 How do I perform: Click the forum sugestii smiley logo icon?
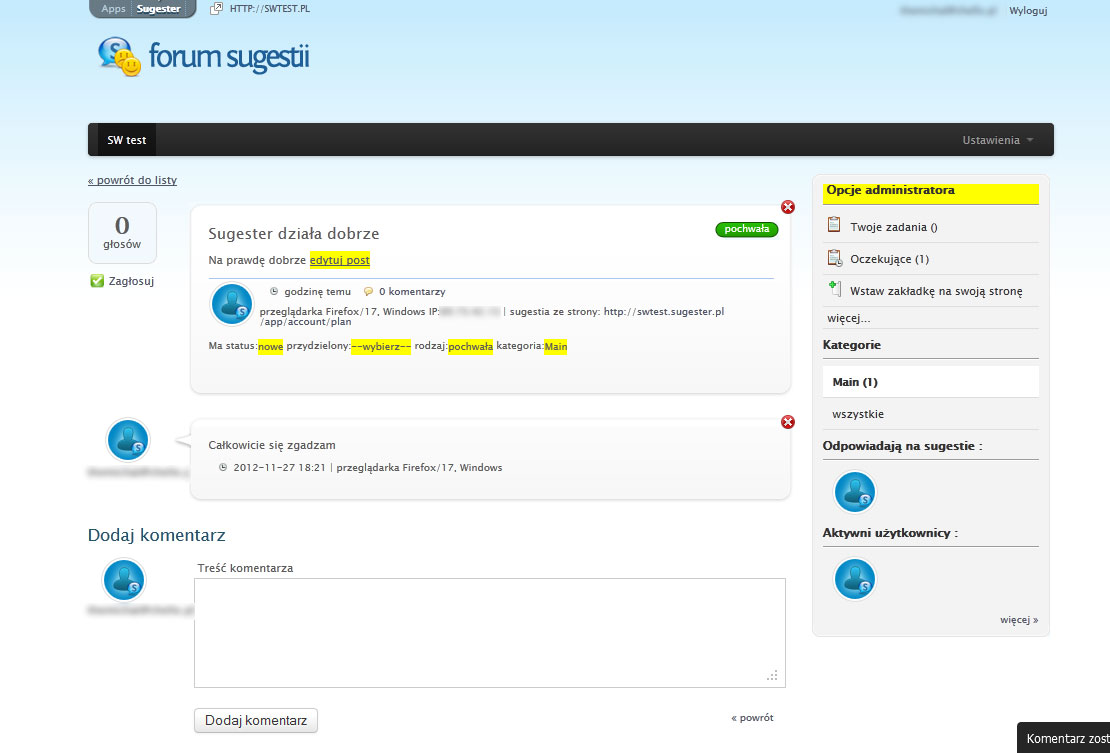click(x=119, y=57)
